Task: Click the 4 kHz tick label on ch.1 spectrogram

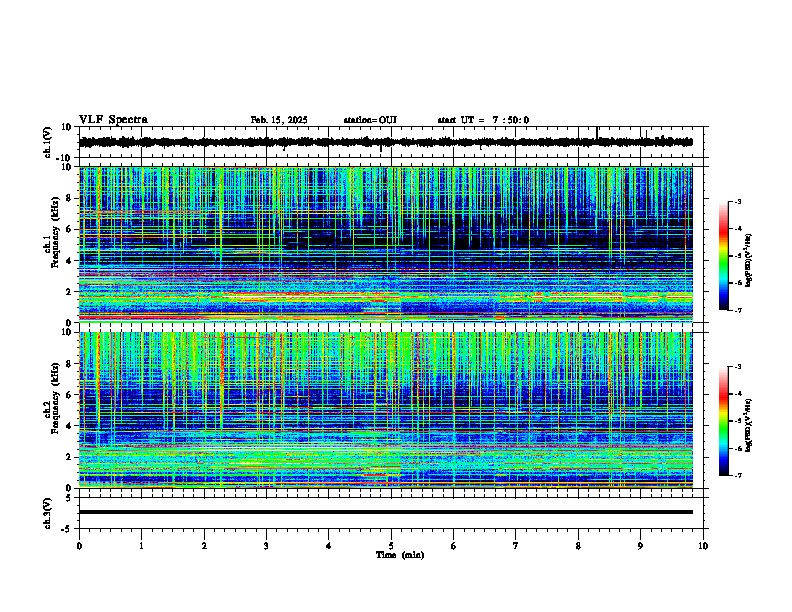Action: tap(69, 261)
